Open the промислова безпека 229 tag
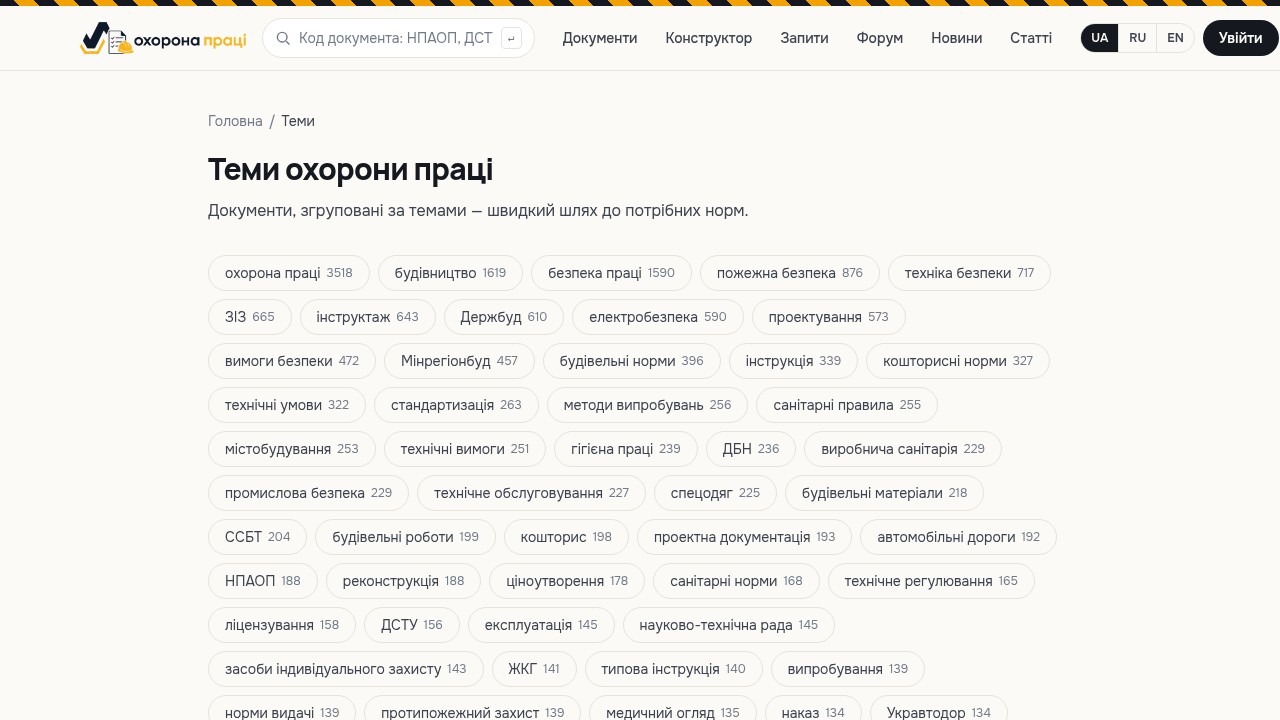 coord(309,493)
